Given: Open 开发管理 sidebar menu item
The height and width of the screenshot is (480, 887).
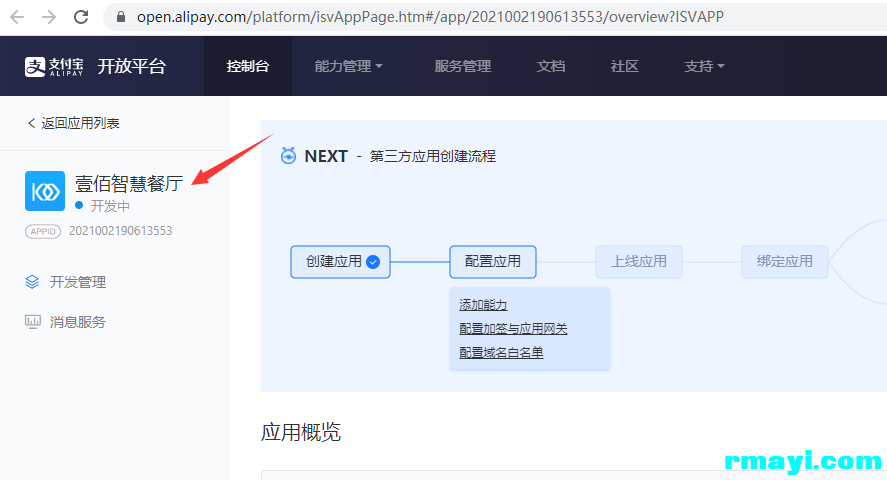Looking at the screenshot, I should coord(77,282).
